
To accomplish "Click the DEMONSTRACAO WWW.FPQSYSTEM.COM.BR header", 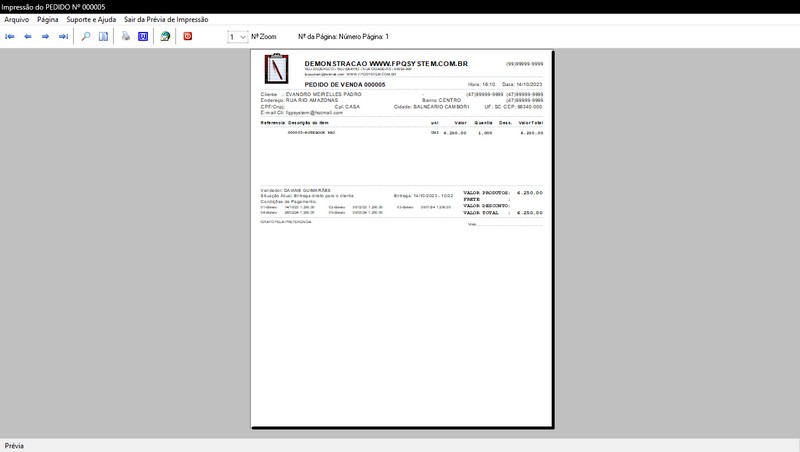I will coord(386,64).
